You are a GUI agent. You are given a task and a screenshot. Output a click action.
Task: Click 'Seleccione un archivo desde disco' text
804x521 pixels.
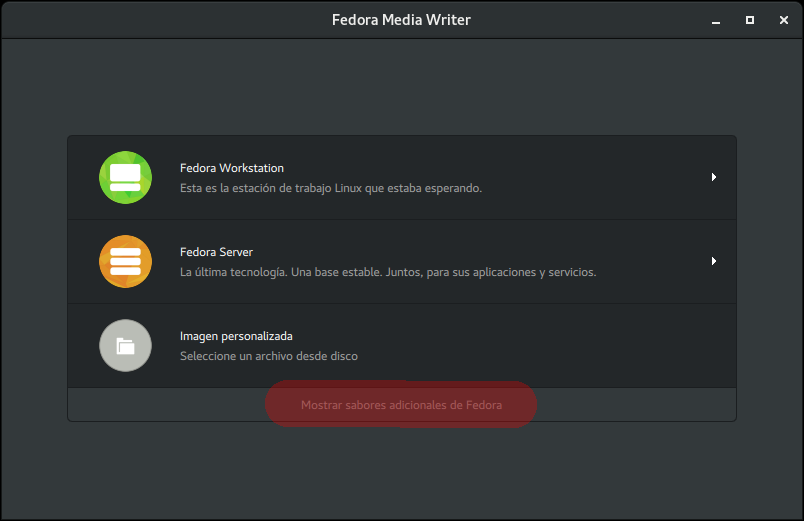(x=269, y=356)
